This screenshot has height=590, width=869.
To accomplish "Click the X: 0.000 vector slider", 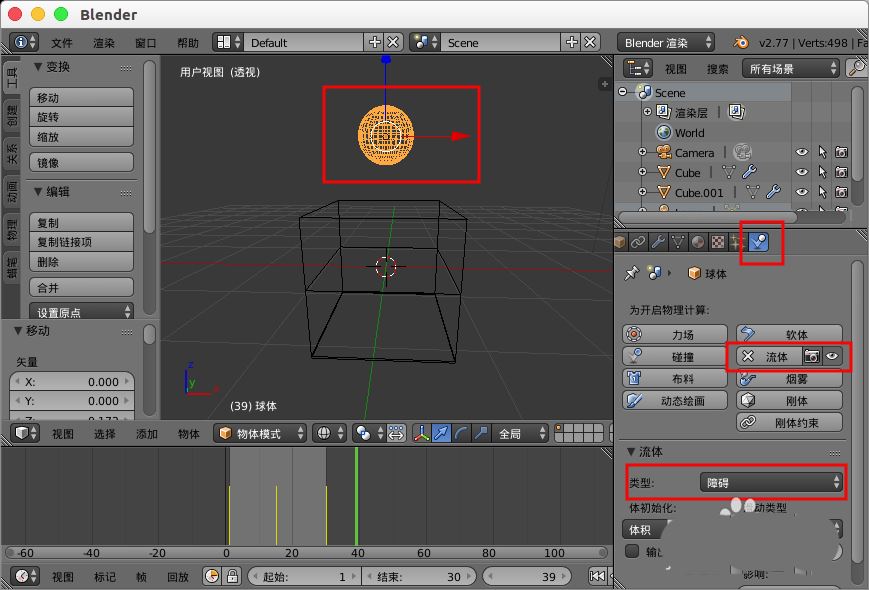I will pos(72,380).
